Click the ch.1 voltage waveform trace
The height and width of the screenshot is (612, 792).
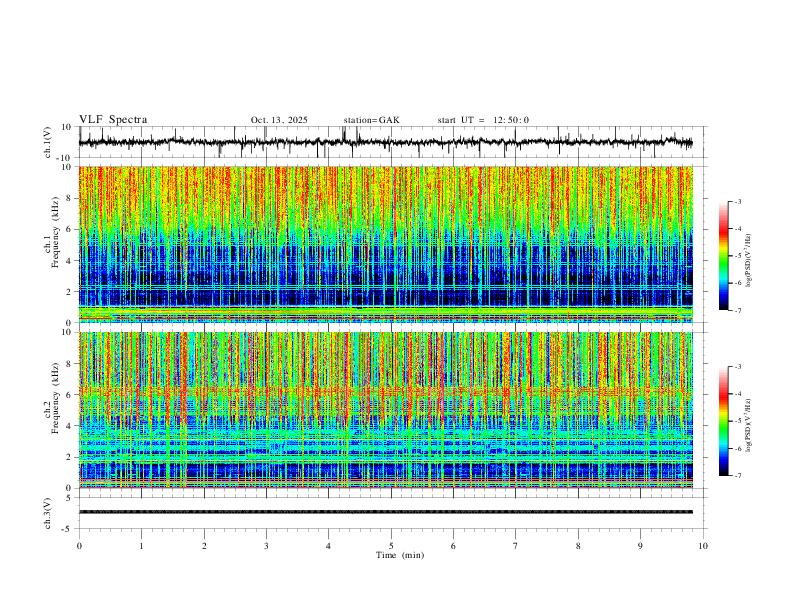click(x=385, y=142)
